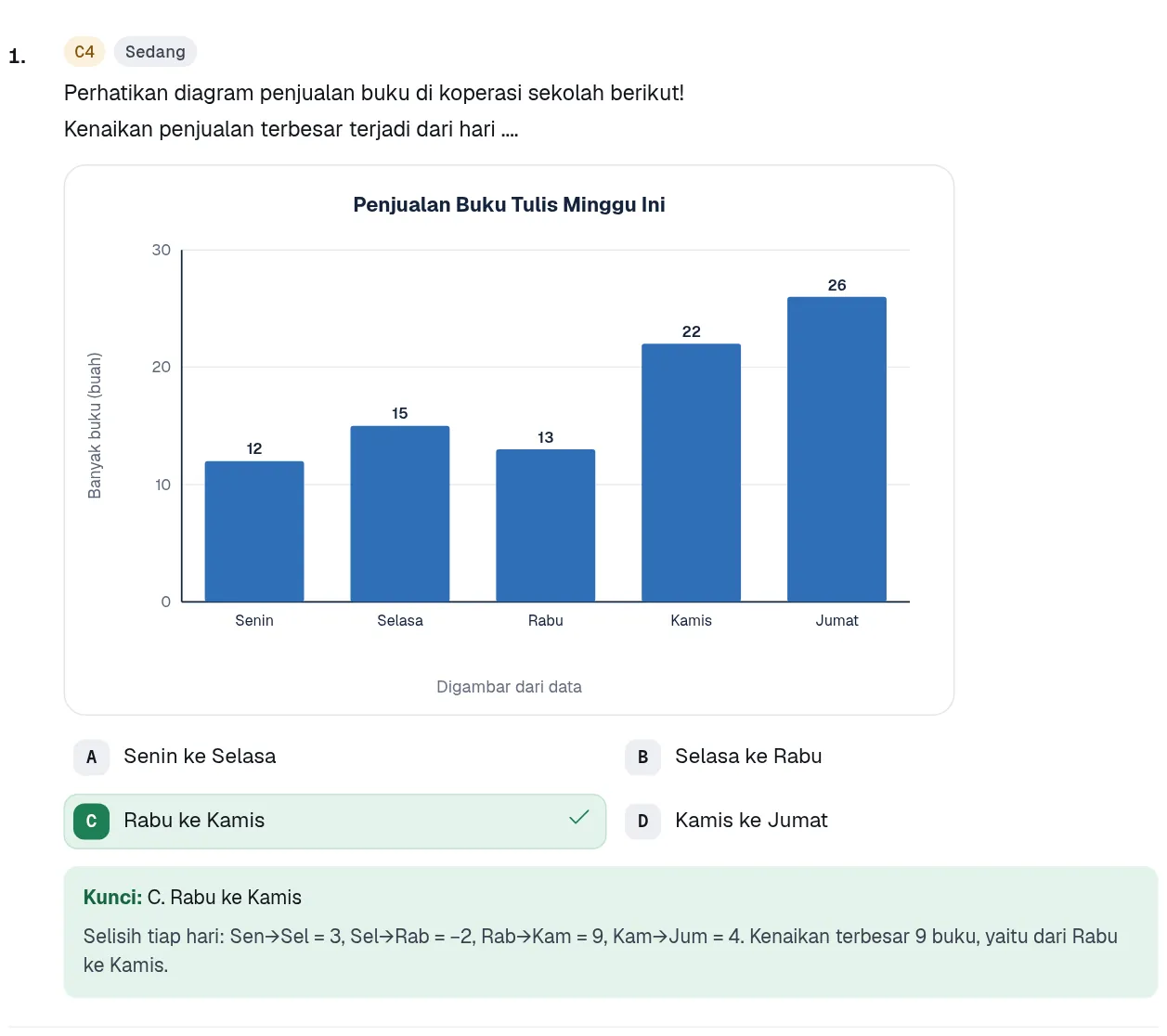This screenshot has width=1167, height=1036.
Task: Click the value label 15 above Selasa
Action: tap(400, 413)
